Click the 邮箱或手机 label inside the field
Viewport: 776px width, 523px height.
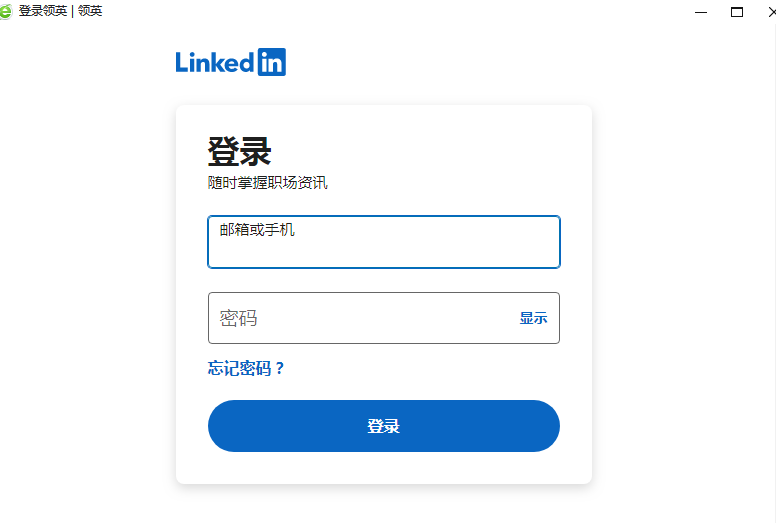tap(257, 229)
